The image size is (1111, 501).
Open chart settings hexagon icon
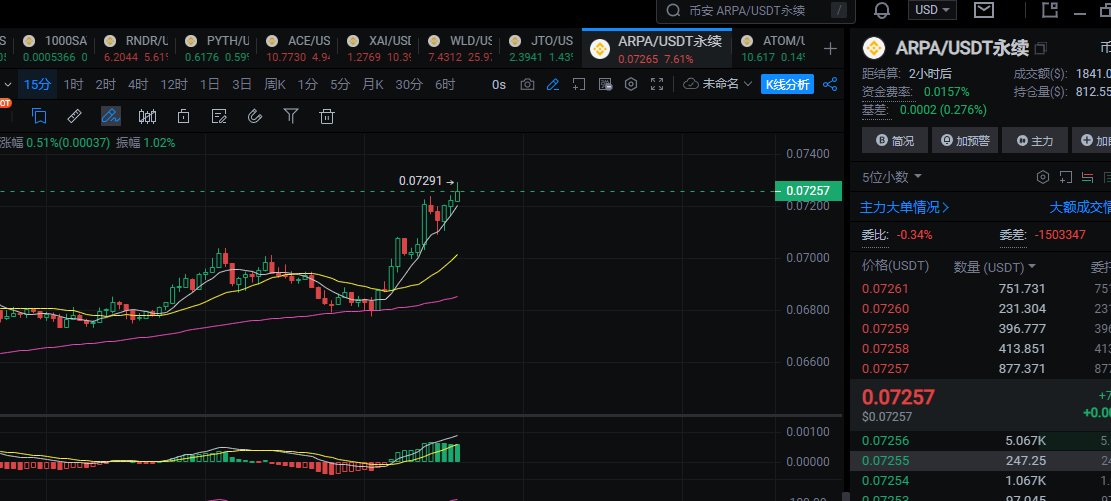pyautogui.click(x=631, y=84)
